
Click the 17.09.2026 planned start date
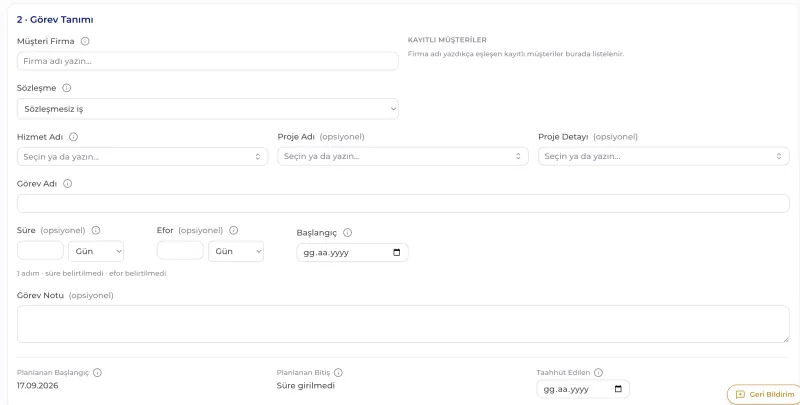pos(37,386)
